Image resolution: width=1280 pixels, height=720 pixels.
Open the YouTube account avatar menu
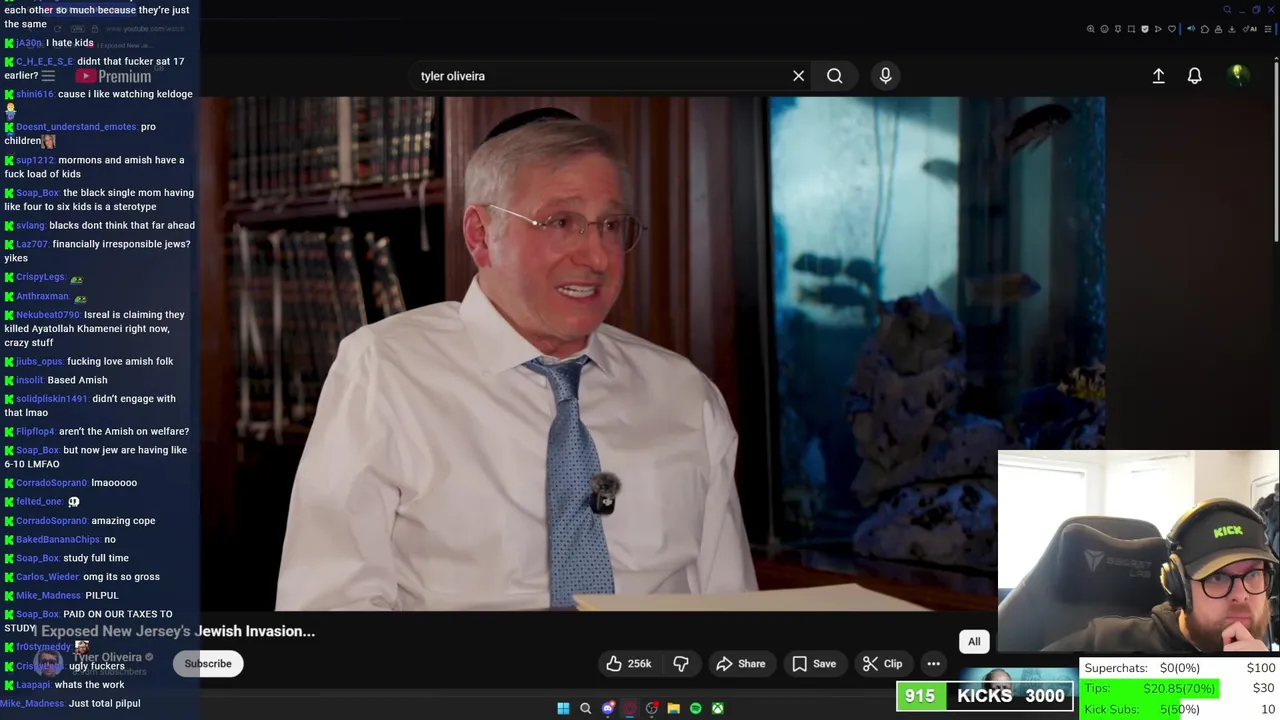(1238, 75)
